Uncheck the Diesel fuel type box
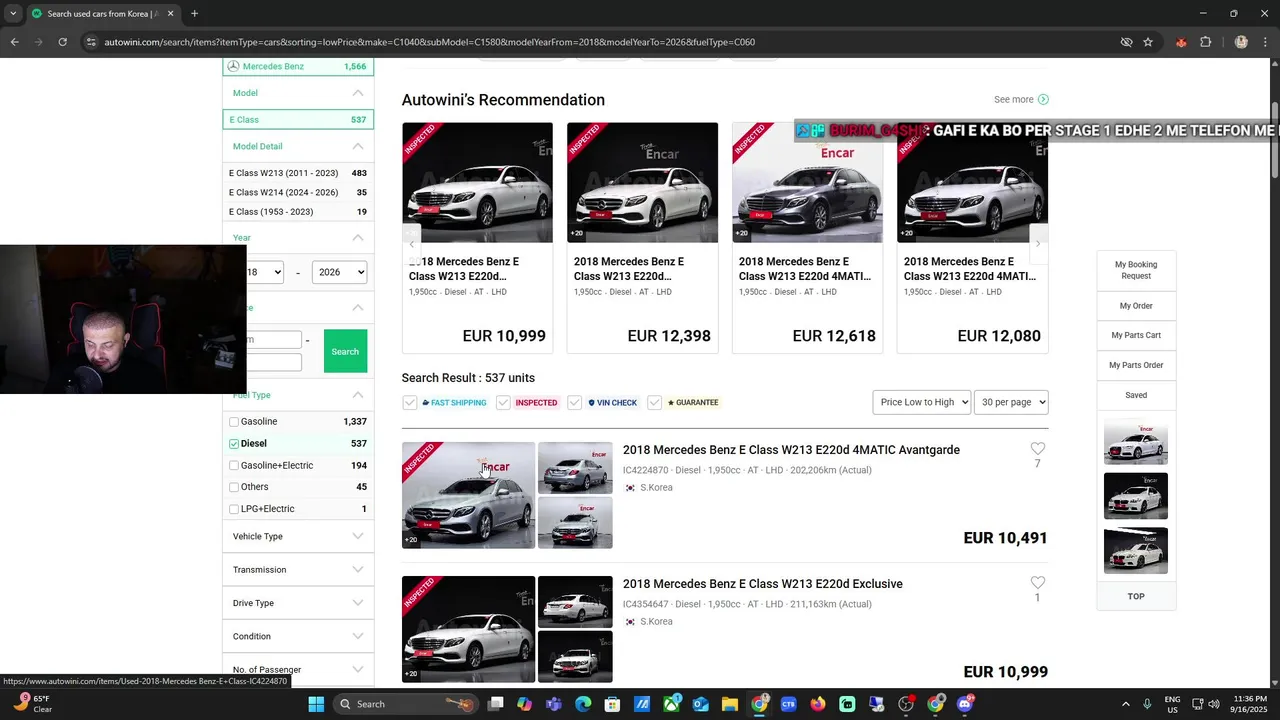The height and width of the screenshot is (720, 1280). 234,444
